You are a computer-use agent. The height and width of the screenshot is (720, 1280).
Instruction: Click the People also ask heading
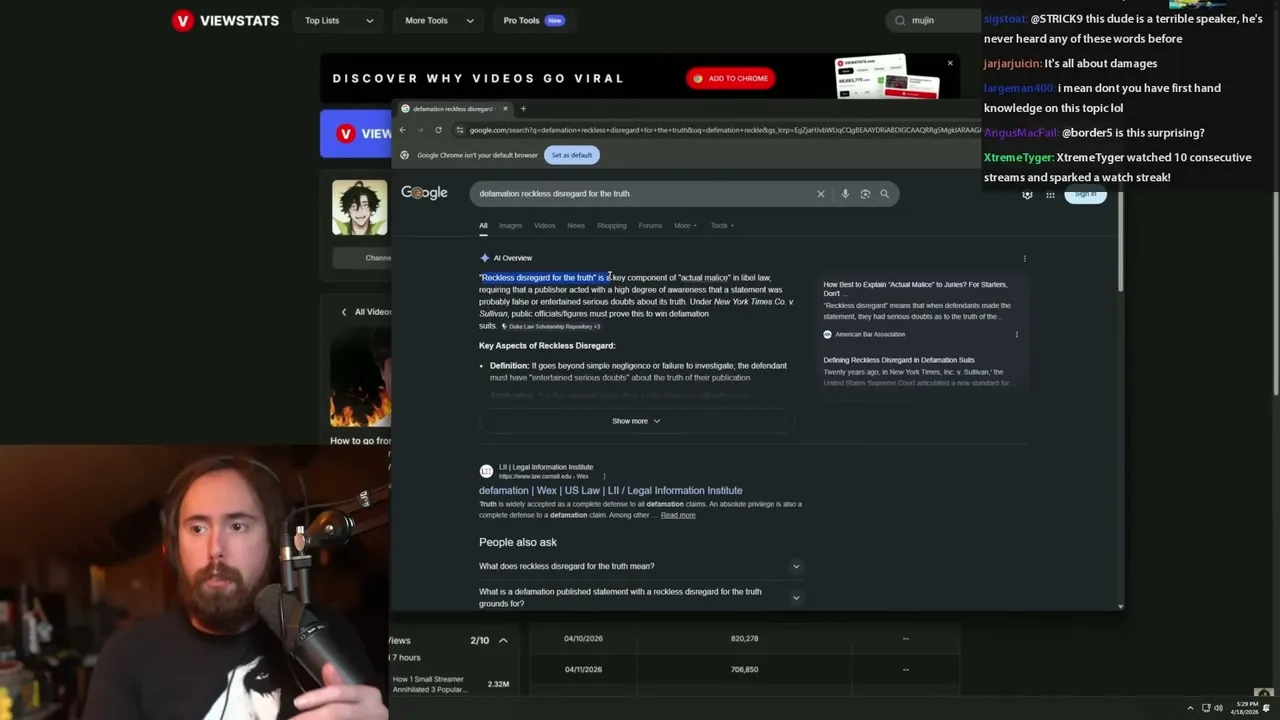tap(518, 542)
